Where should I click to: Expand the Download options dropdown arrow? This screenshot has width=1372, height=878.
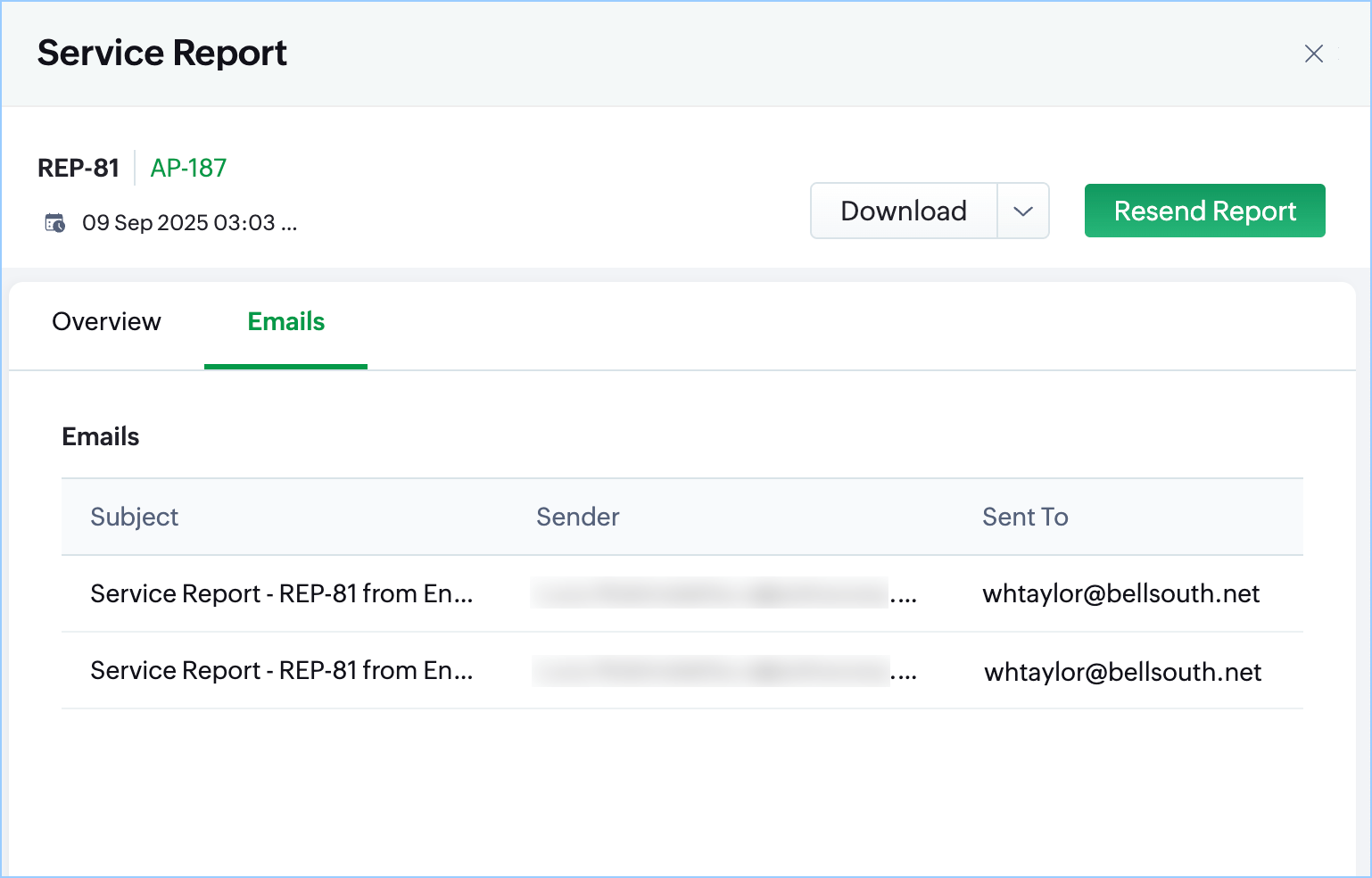[x=1023, y=211]
